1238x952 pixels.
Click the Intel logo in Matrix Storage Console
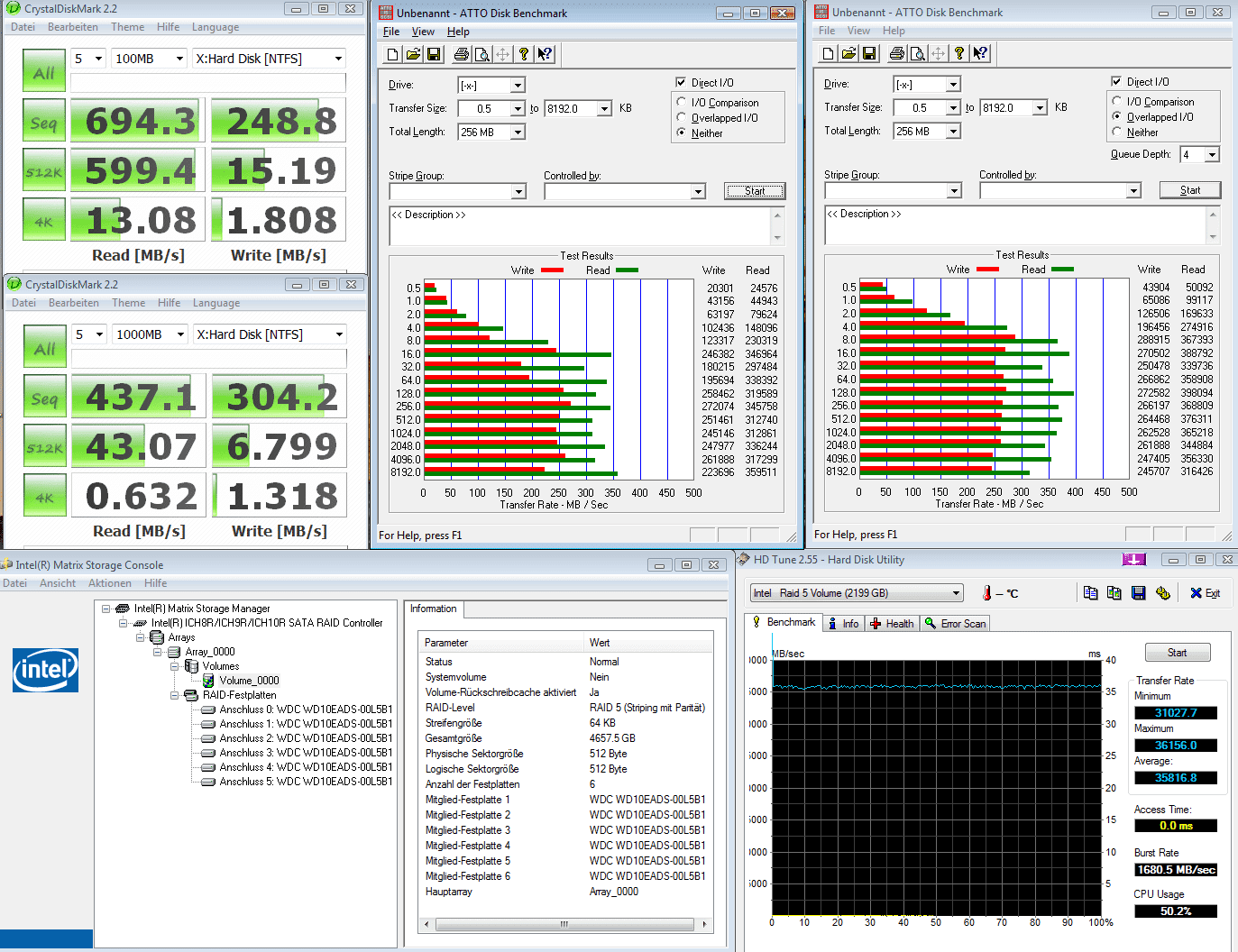click(45, 670)
